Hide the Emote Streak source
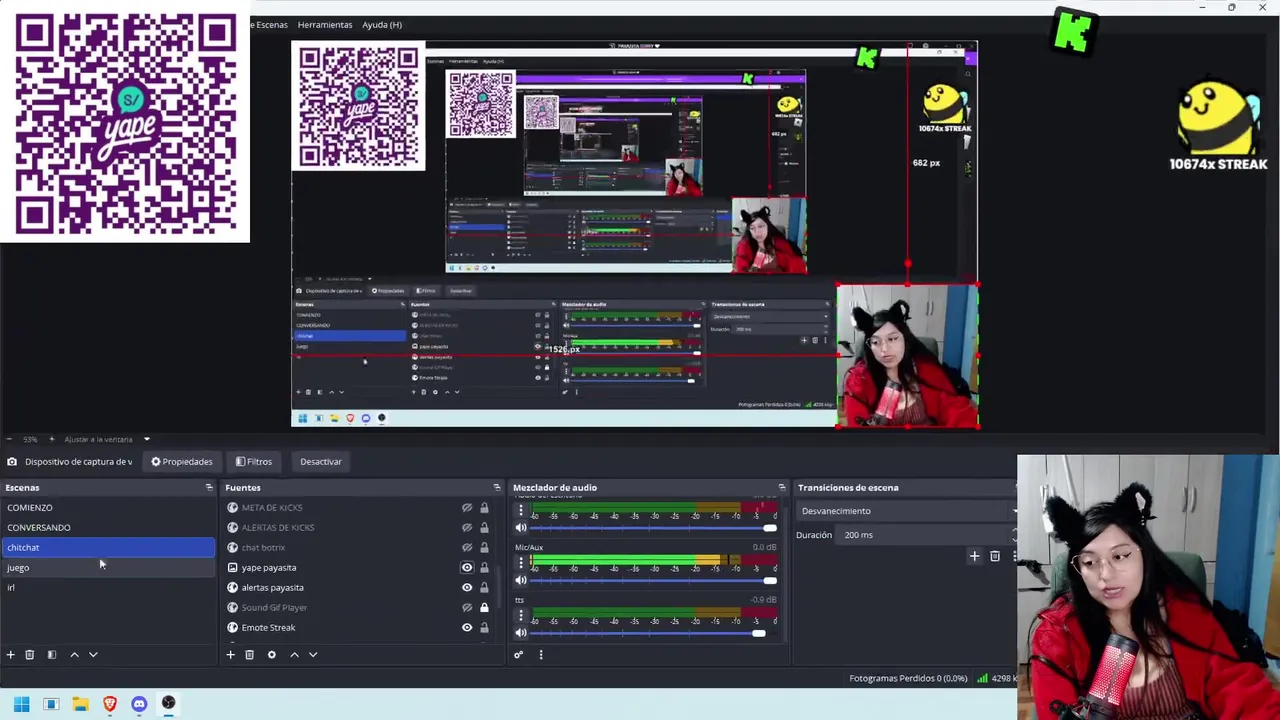The height and width of the screenshot is (720, 1280). coord(467,628)
